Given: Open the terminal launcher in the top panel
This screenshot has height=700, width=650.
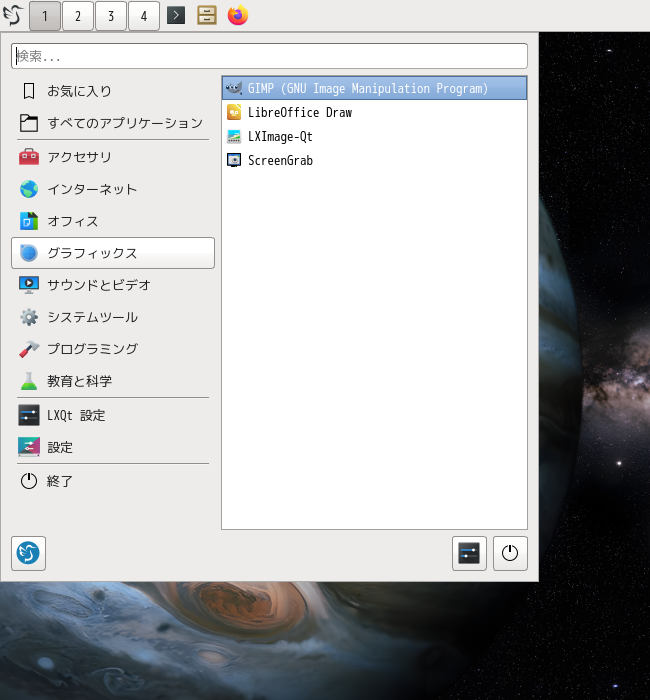Looking at the screenshot, I should click(176, 16).
